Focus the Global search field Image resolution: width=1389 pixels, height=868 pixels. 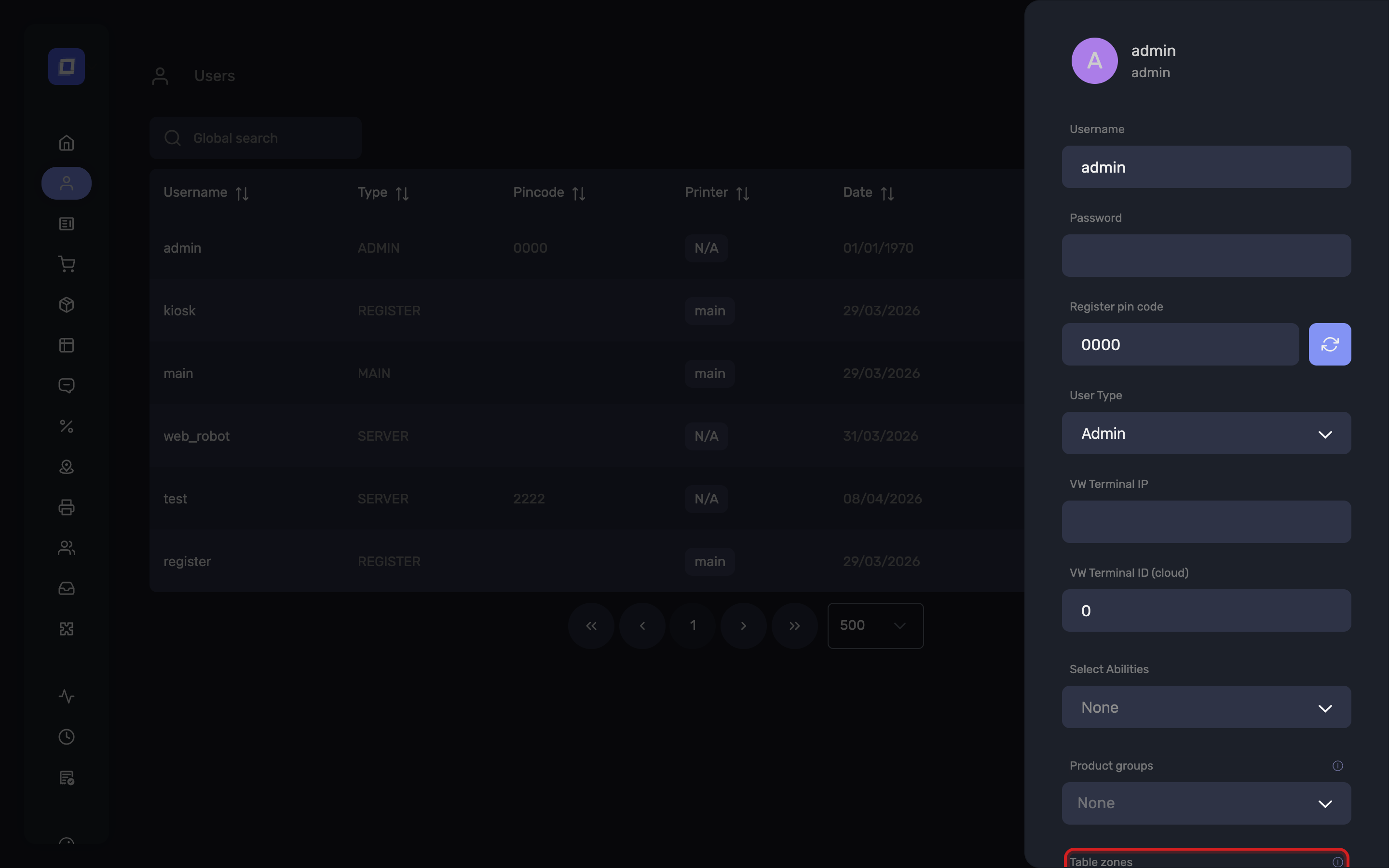[x=256, y=138]
